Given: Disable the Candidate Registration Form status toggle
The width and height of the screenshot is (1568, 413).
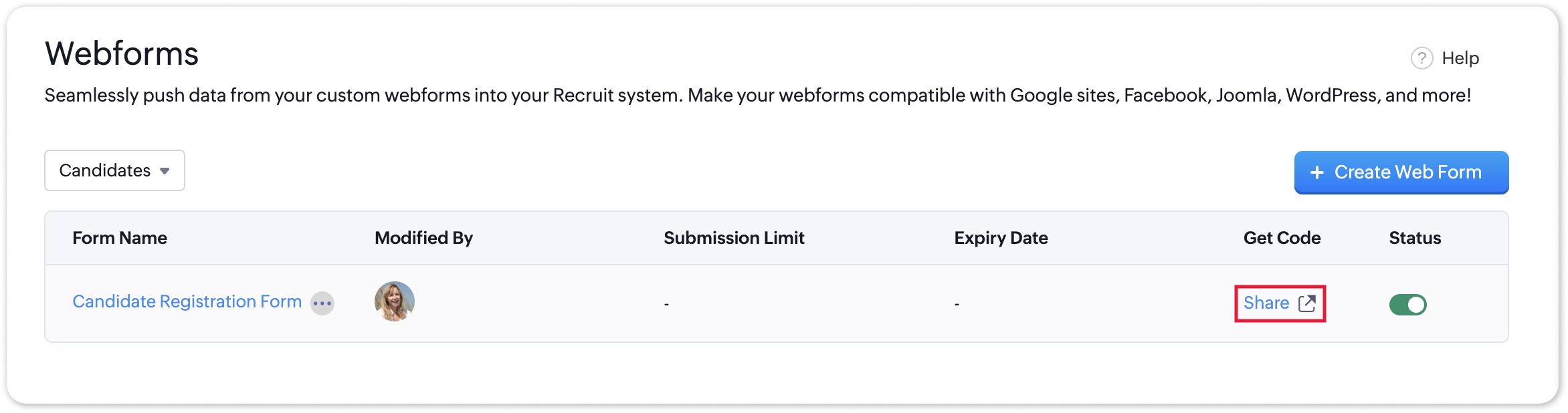Looking at the screenshot, I should pyautogui.click(x=1407, y=305).
